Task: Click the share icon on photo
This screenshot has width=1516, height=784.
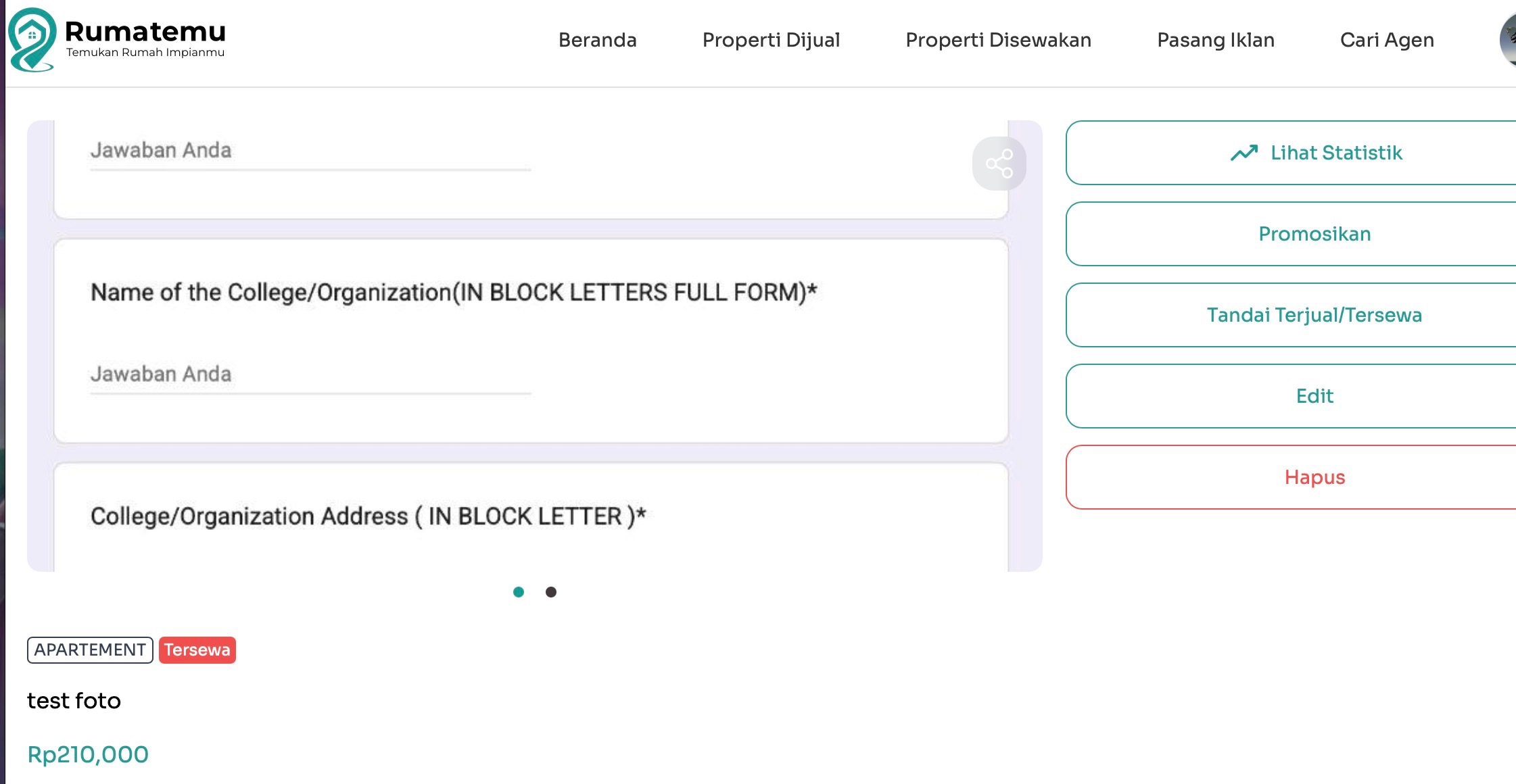Action: [999, 164]
